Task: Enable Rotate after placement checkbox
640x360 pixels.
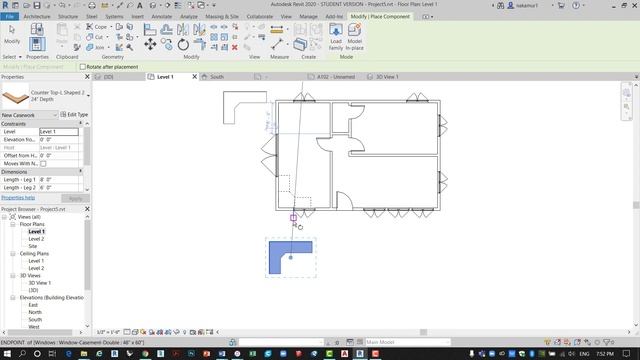Action: (x=83, y=67)
